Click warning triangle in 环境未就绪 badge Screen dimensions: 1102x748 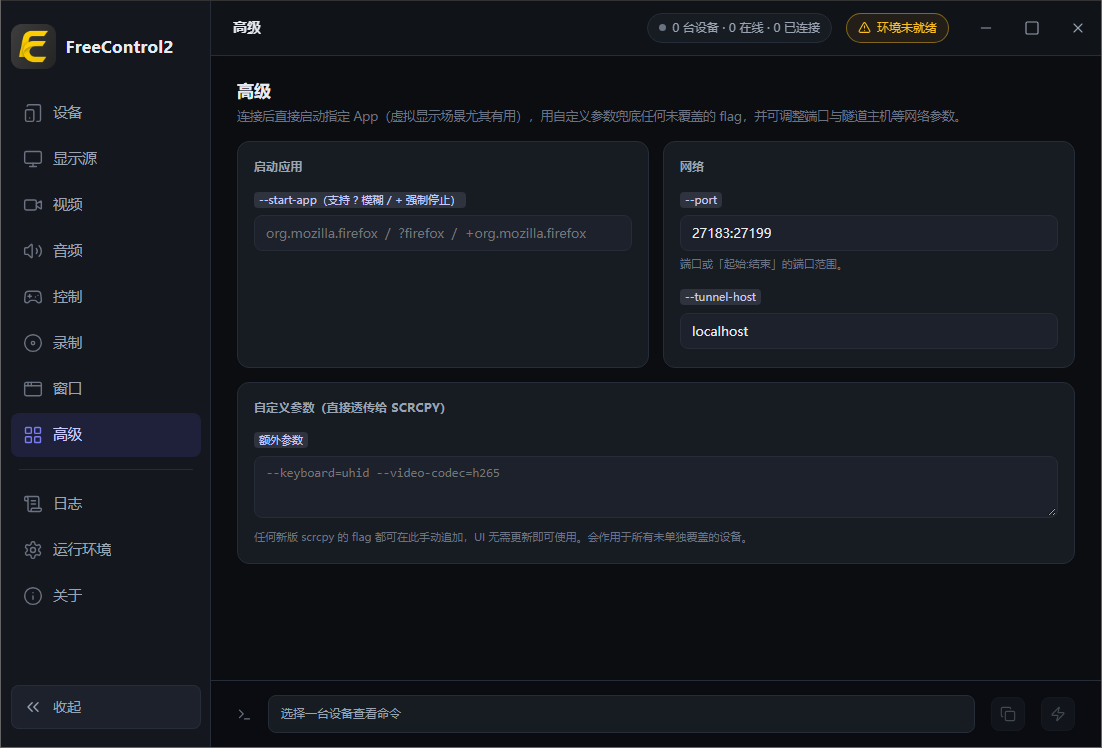(x=864, y=28)
